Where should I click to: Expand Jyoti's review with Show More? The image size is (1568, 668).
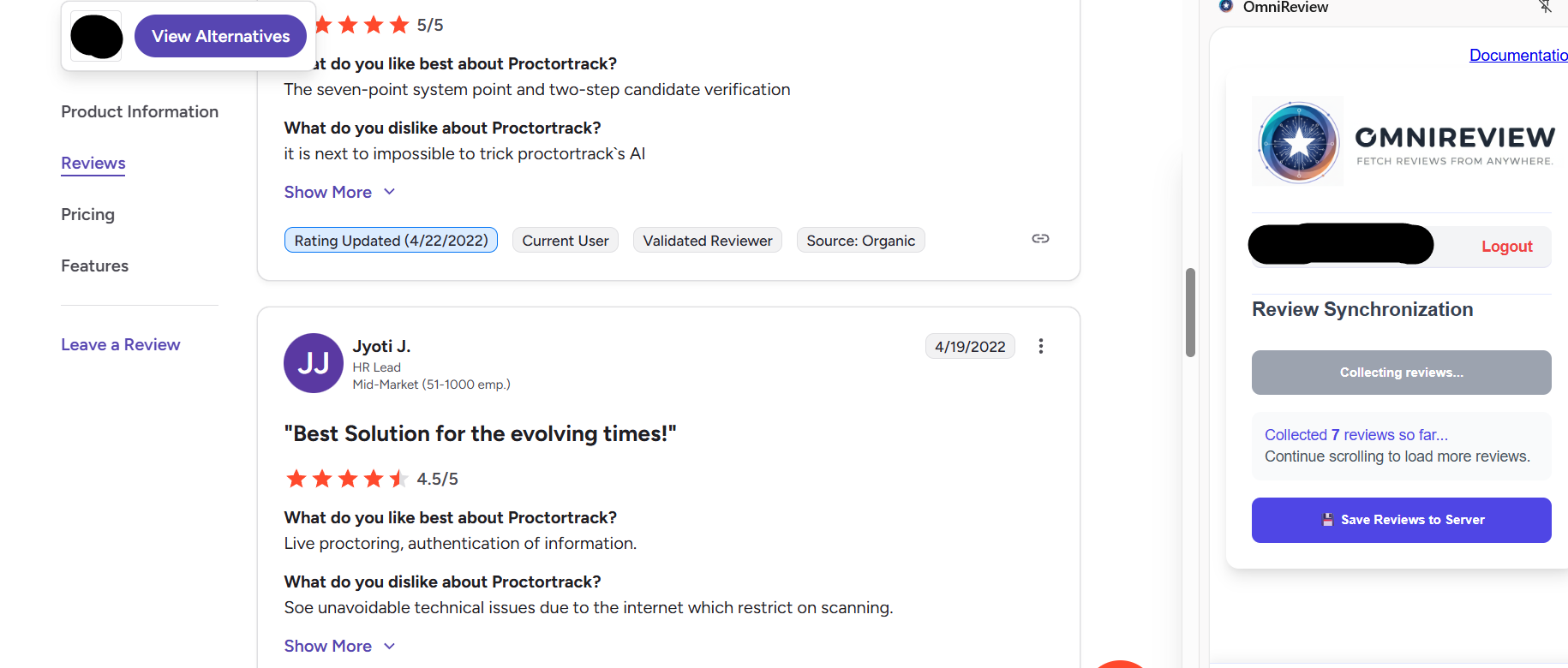point(328,646)
